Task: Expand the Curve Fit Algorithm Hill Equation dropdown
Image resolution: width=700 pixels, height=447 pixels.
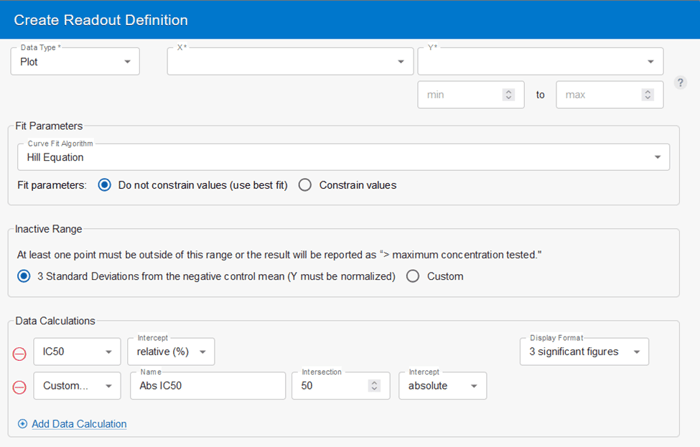Action: click(343, 157)
